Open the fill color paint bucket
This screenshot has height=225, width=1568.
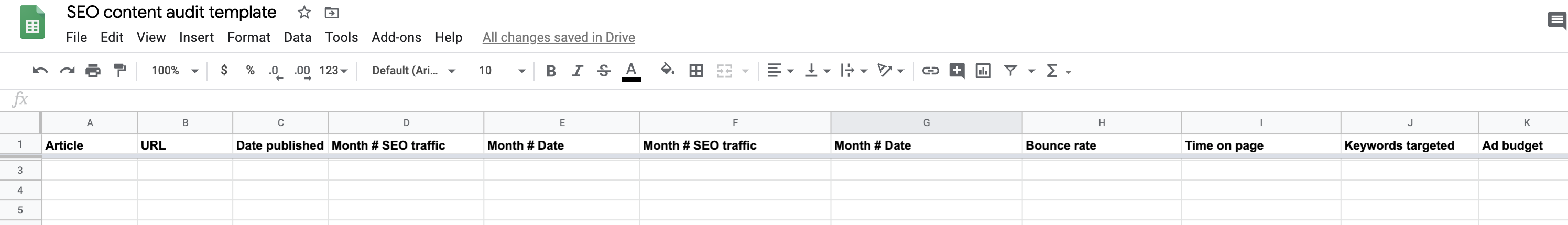667,71
